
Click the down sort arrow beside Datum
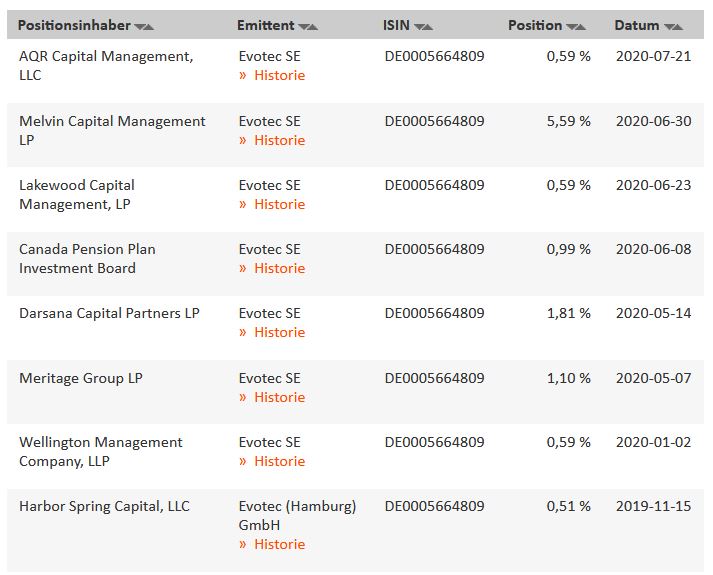668,27
